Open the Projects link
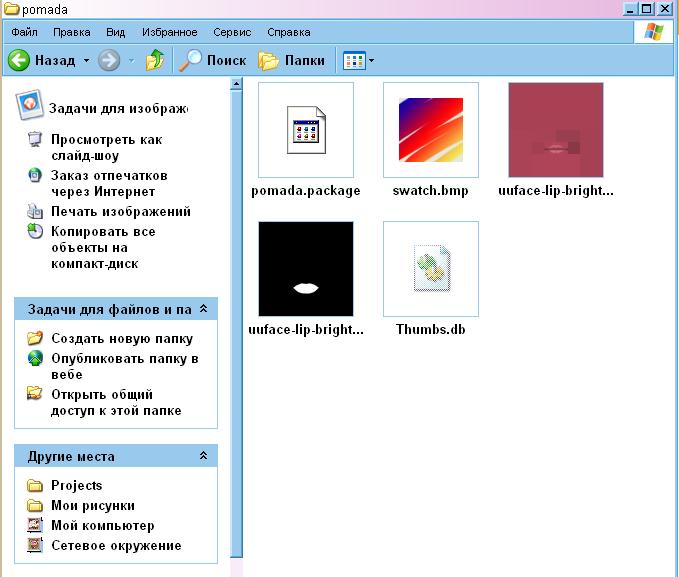Screen dimensions: 679x577 coord(77,486)
